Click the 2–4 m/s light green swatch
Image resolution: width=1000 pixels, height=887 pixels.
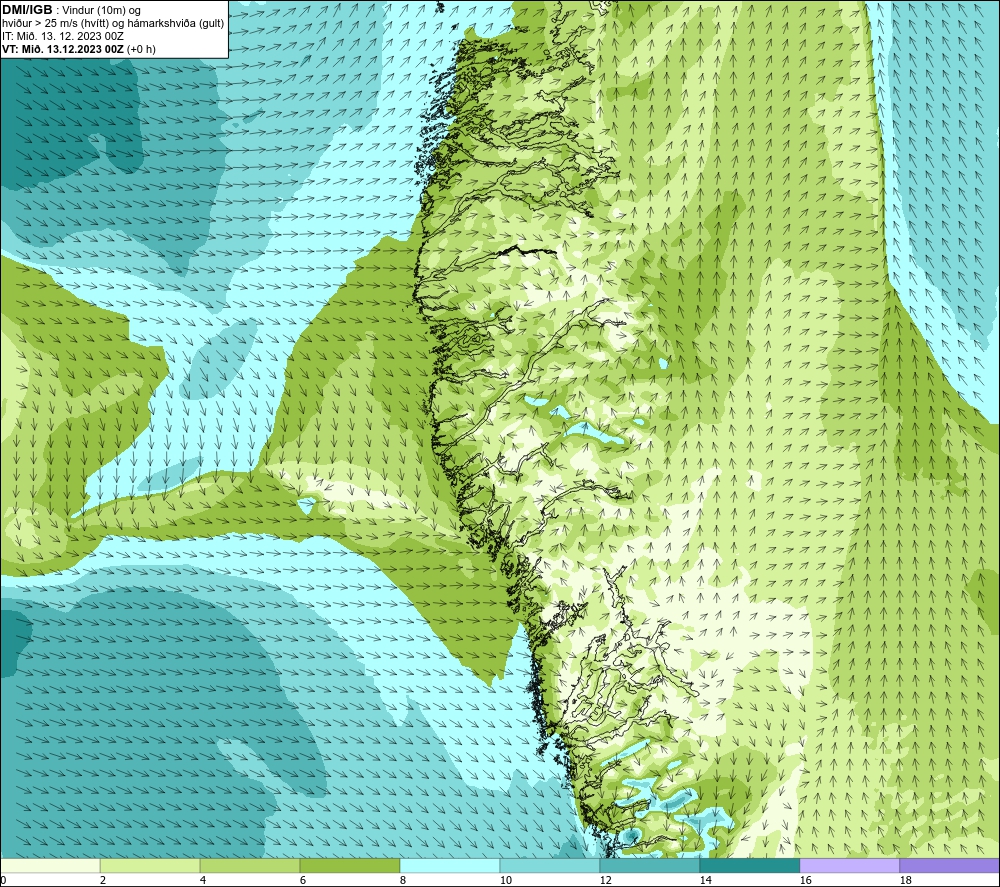(x=150, y=865)
